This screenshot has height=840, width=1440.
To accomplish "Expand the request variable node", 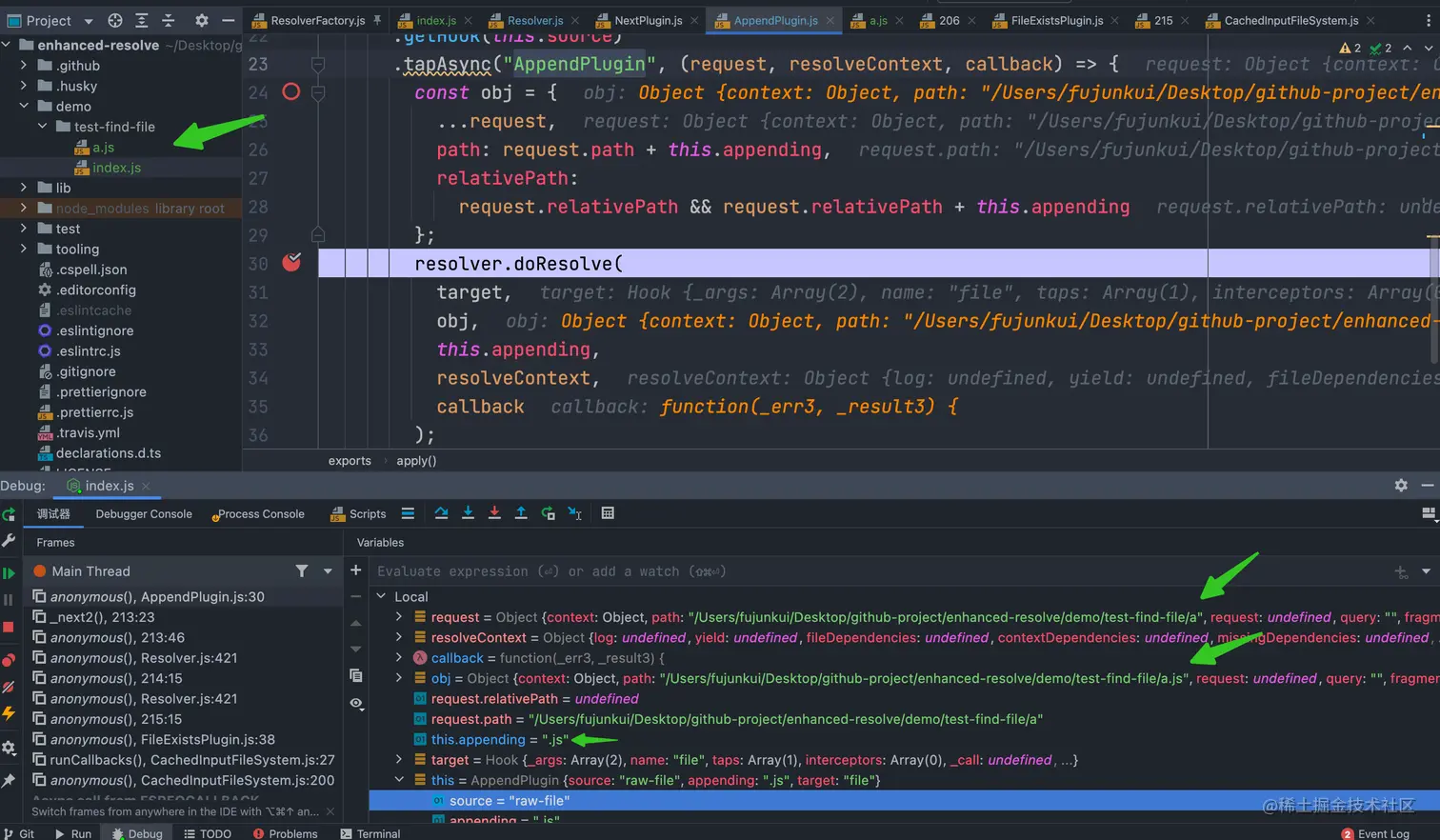I will (399, 617).
